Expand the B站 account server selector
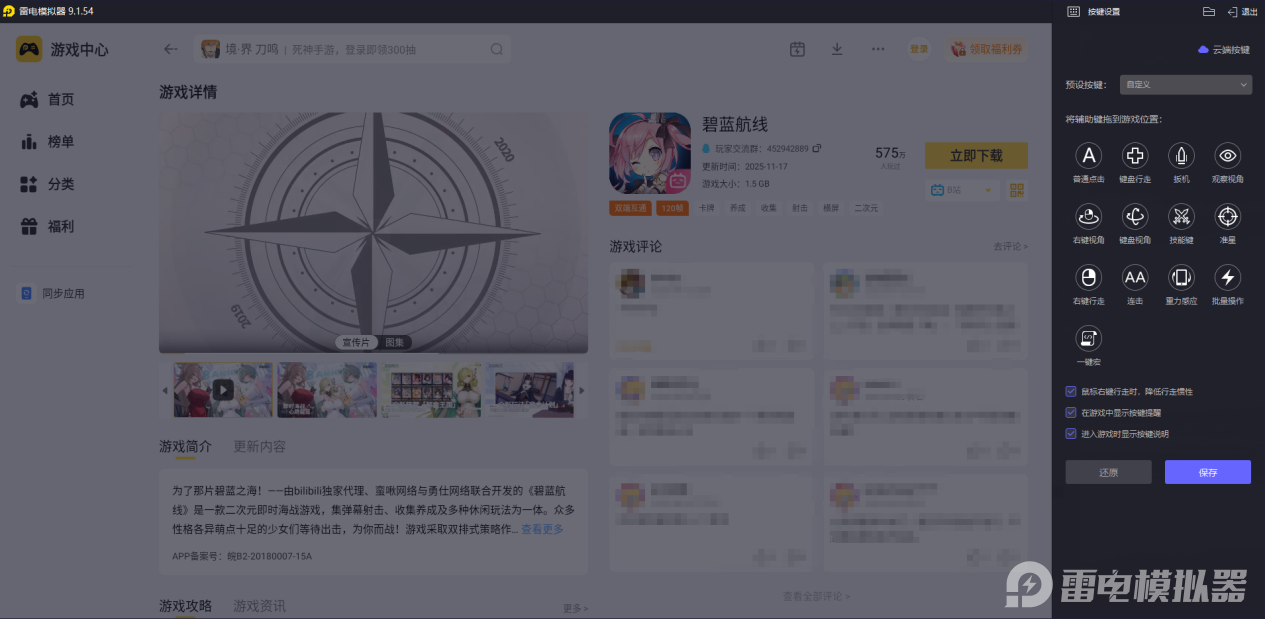This screenshot has height=619, width=1265. click(x=961, y=190)
